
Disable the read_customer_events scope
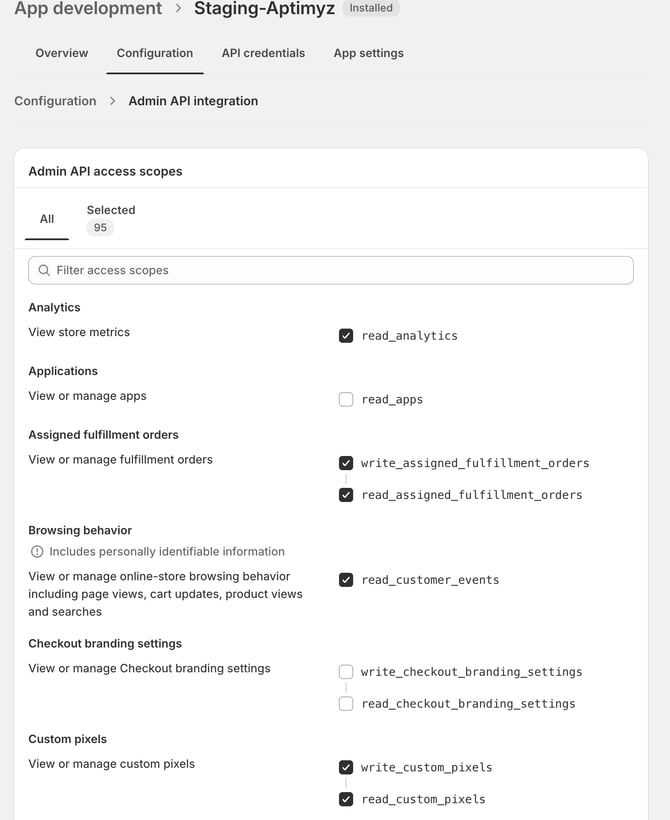pos(346,580)
